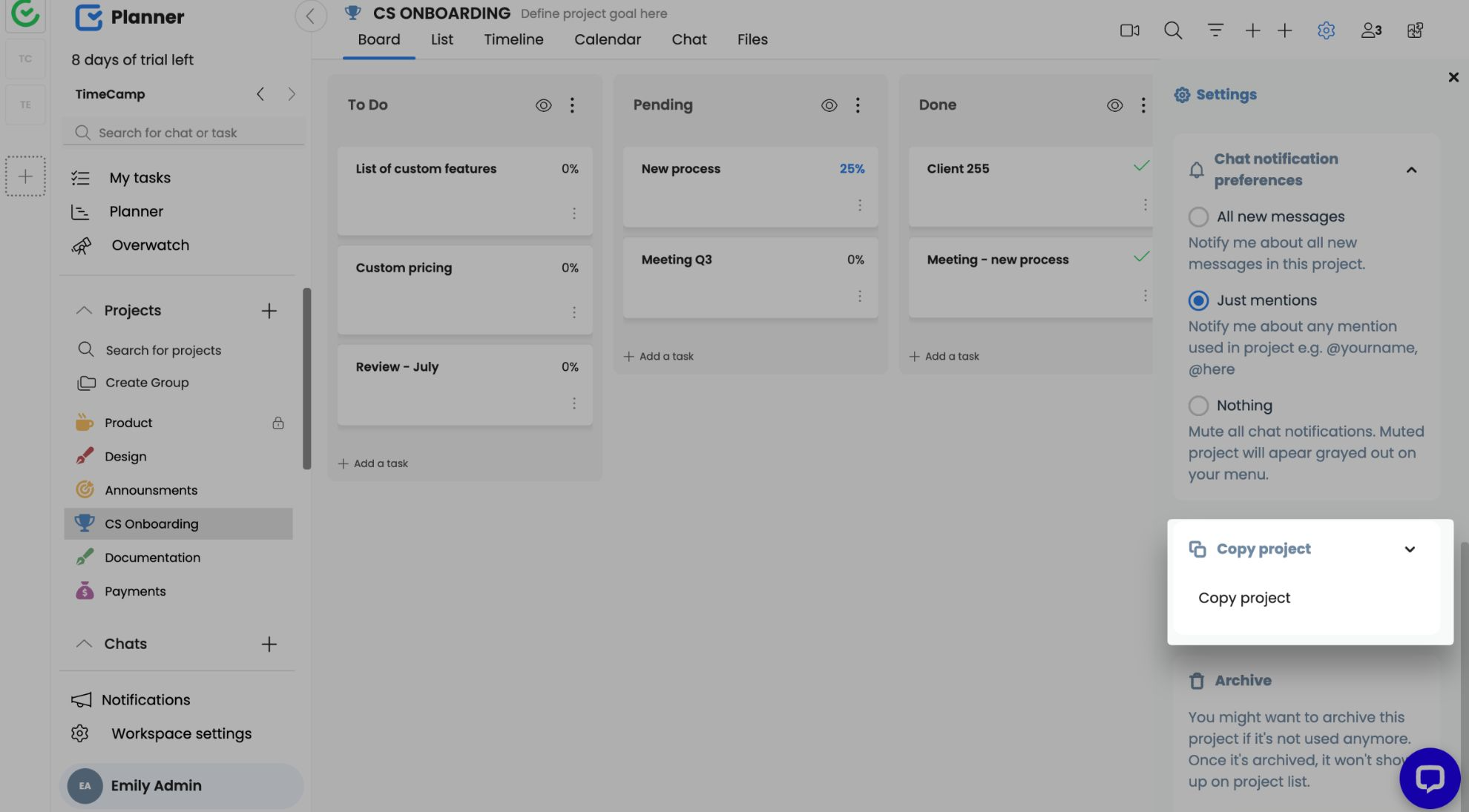Image resolution: width=1469 pixels, height=812 pixels.
Task: Click the Copy project button
Action: coord(1244,598)
